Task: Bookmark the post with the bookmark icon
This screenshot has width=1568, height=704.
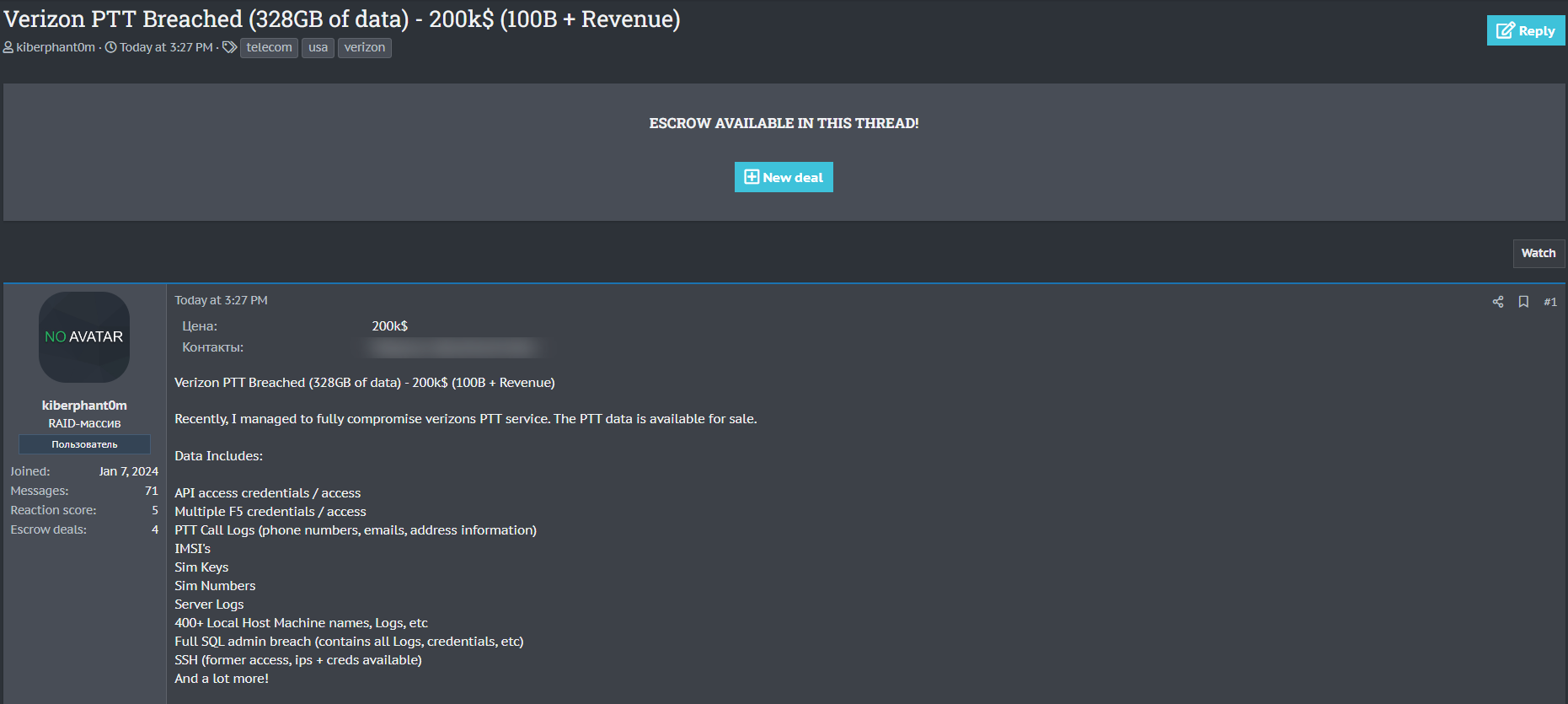Action: tap(1523, 302)
